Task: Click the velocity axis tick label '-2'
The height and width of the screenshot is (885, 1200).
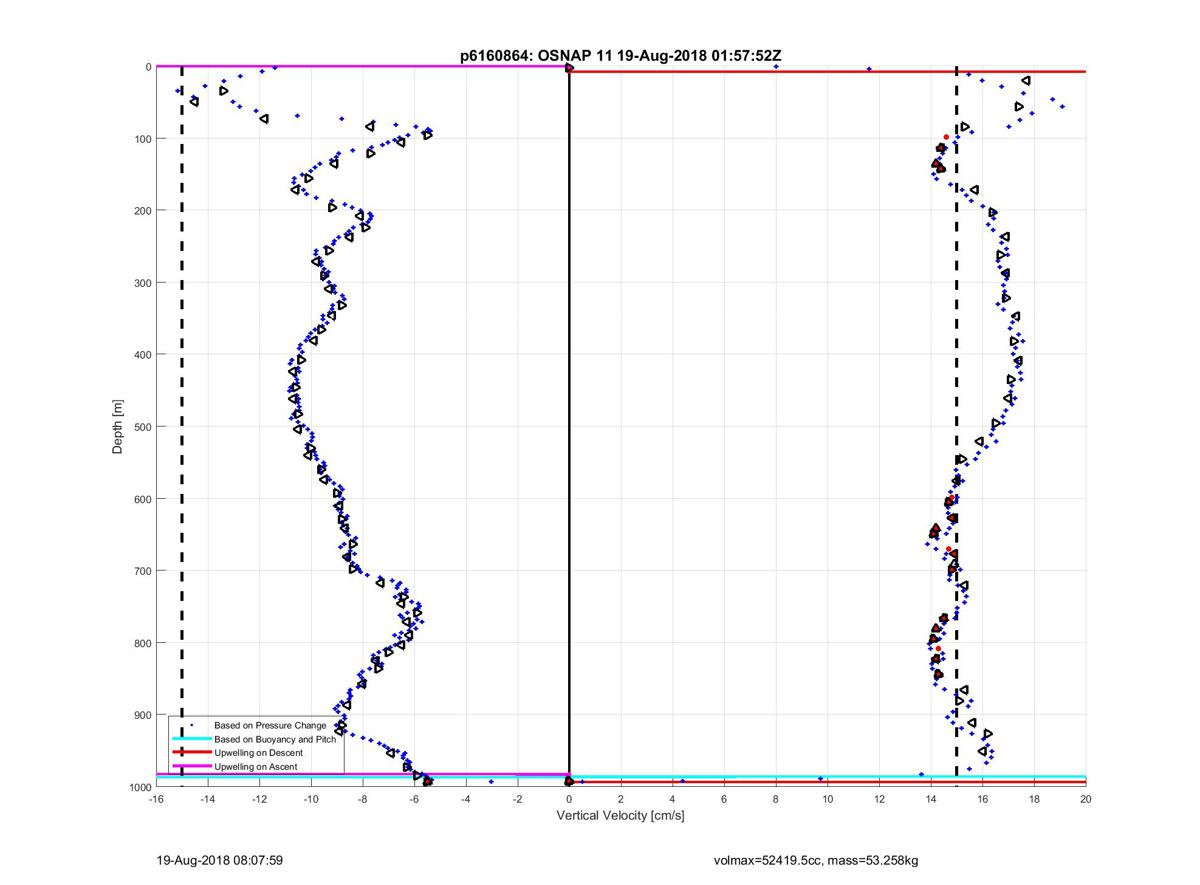Action: [x=517, y=799]
